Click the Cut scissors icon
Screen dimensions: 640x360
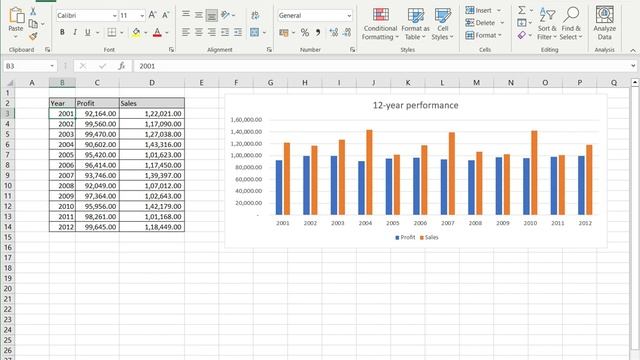(33, 11)
